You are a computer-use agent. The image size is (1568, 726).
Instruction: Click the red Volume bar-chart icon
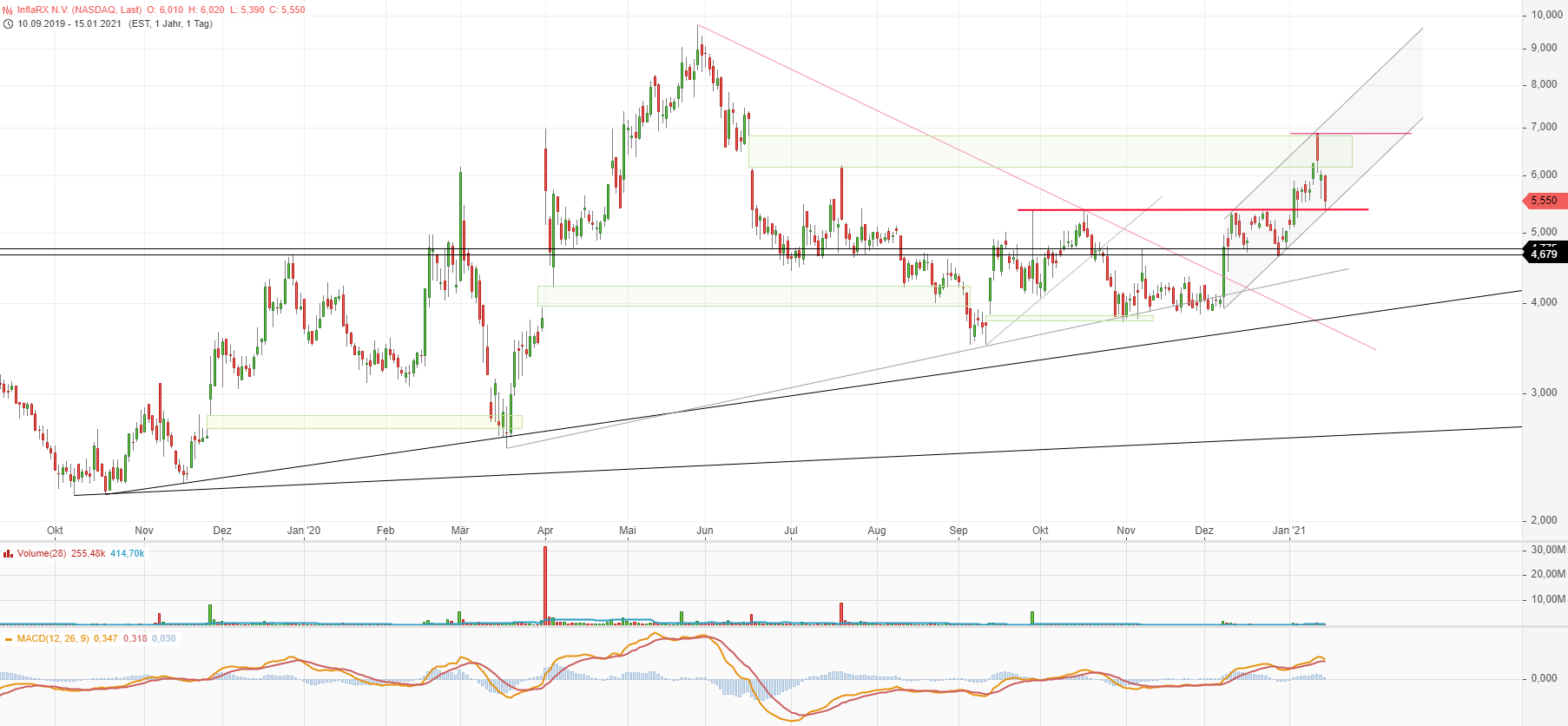8,553
